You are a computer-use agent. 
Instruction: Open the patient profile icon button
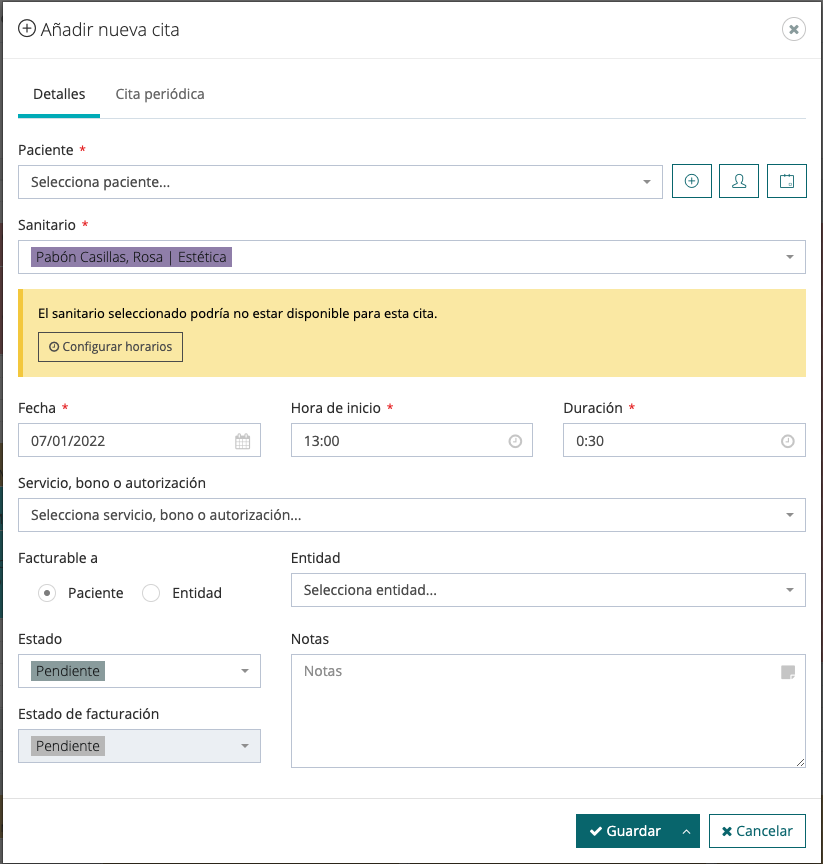pos(739,182)
